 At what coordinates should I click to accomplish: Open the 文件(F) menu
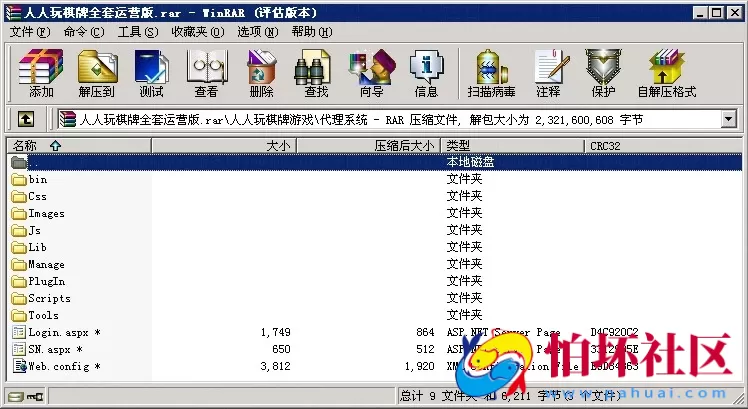point(30,32)
